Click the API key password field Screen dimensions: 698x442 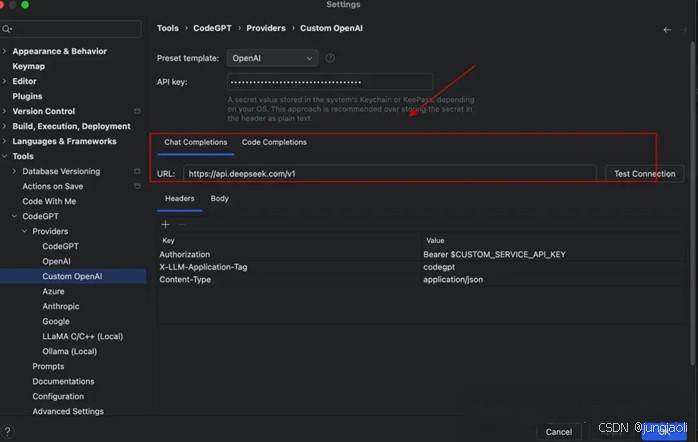point(330,82)
